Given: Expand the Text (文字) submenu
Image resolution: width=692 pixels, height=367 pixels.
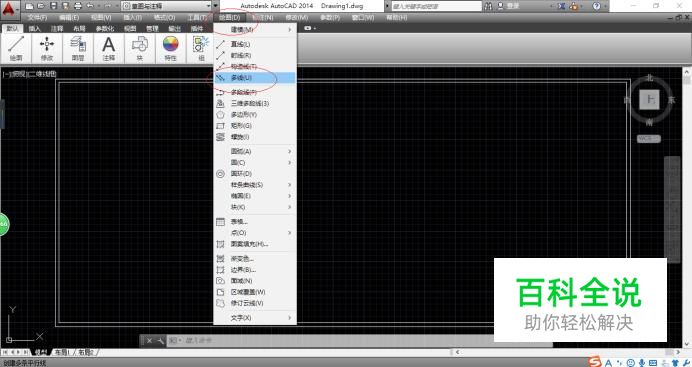Looking at the screenshot, I should coord(255,318).
